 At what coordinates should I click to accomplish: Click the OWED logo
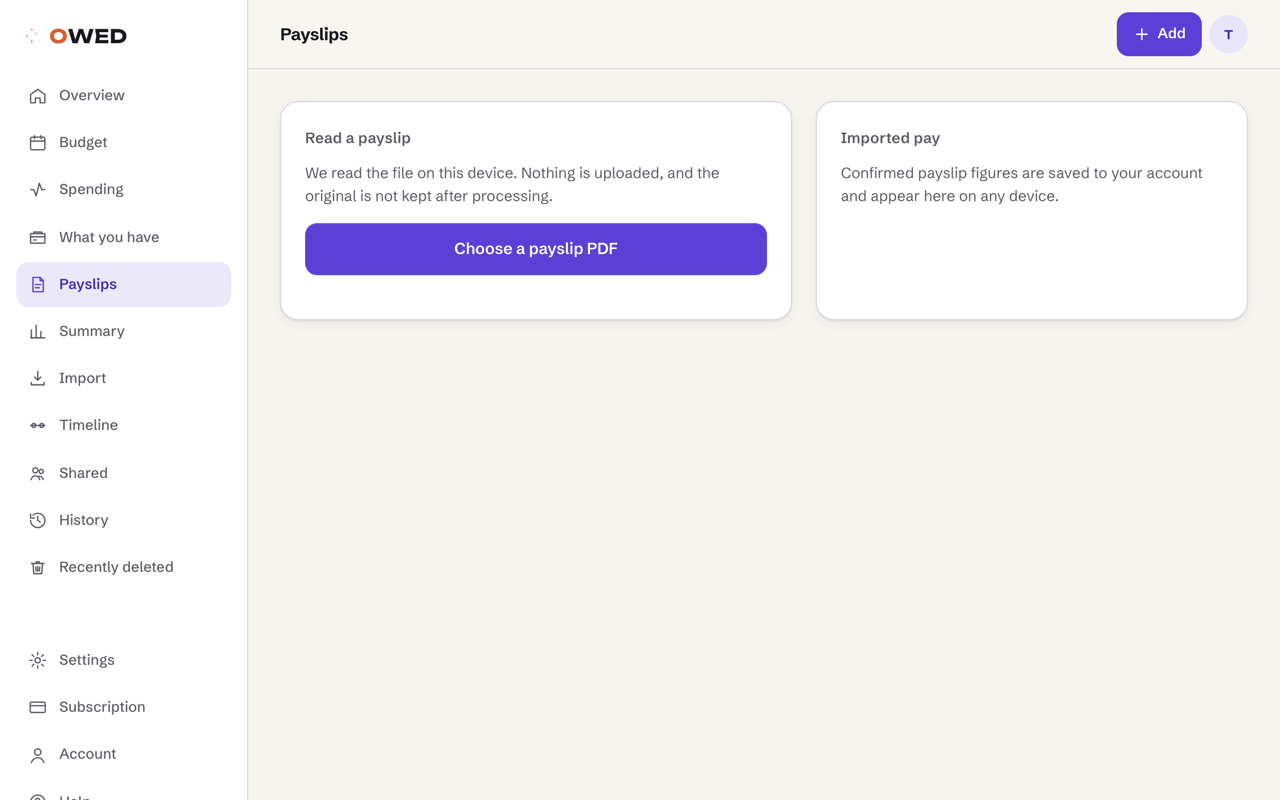pyautogui.click(x=76, y=36)
